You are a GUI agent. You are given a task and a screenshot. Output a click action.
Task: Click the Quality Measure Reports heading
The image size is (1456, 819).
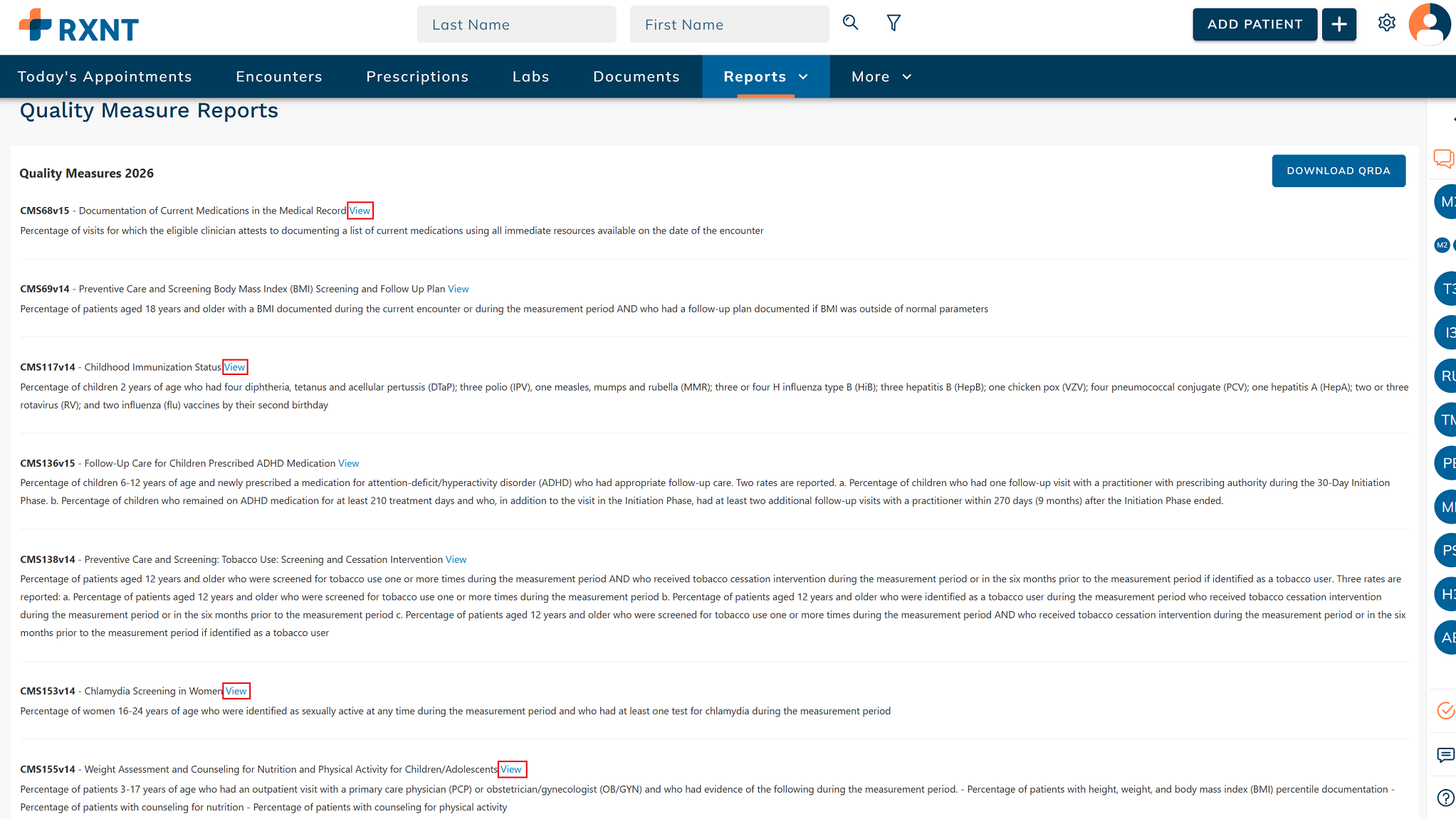(149, 110)
